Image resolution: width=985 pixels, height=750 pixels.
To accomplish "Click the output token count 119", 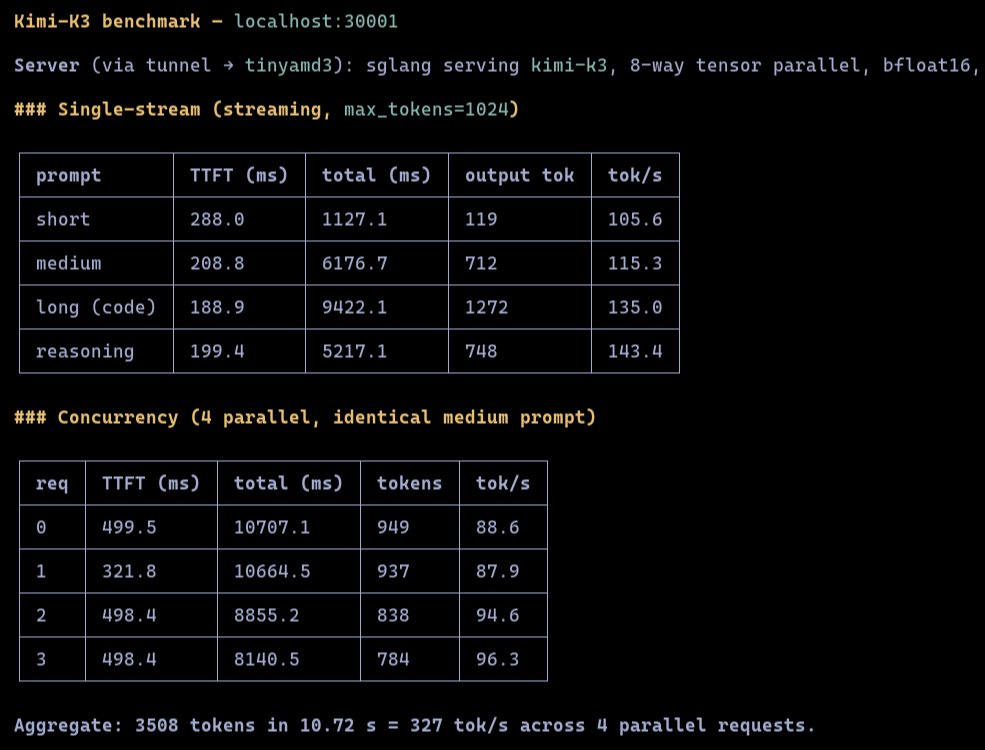I will pyautogui.click(x=481, y=219).
